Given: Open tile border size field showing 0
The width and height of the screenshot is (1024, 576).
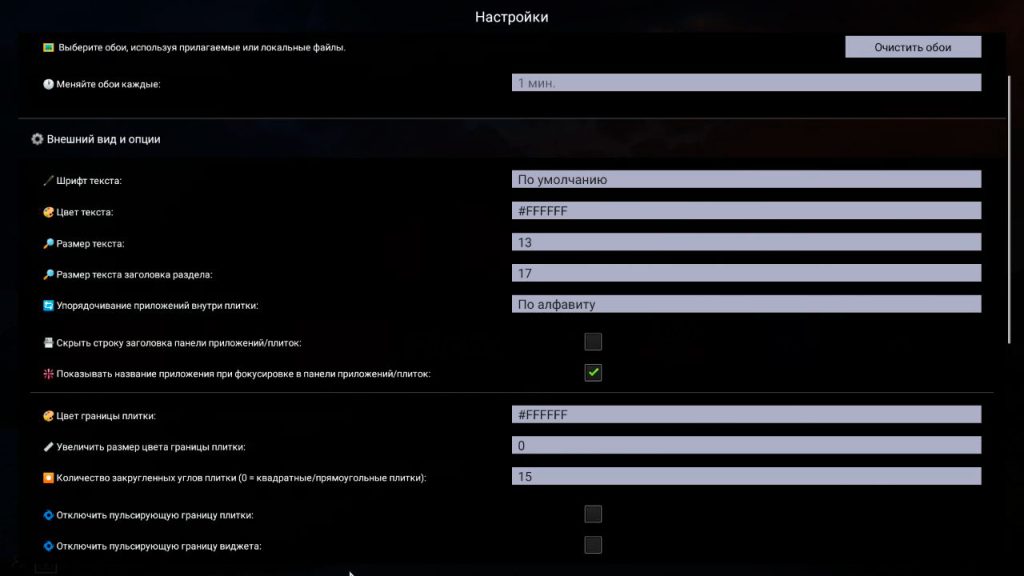Looking at the screenshot, I should [746, 445].
